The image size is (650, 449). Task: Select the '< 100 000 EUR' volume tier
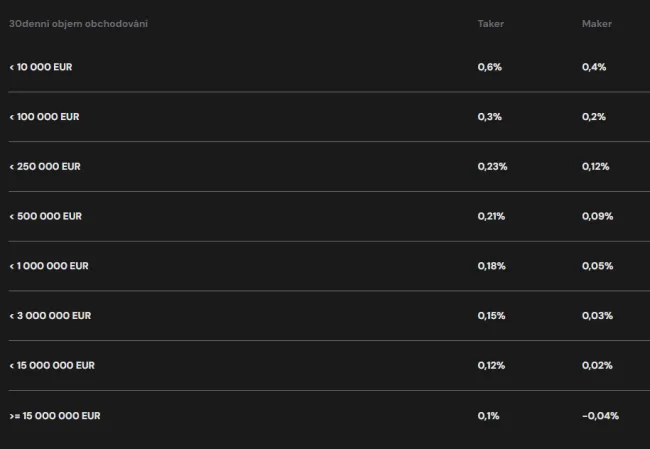pyautogui.click(x=44, y=117)
